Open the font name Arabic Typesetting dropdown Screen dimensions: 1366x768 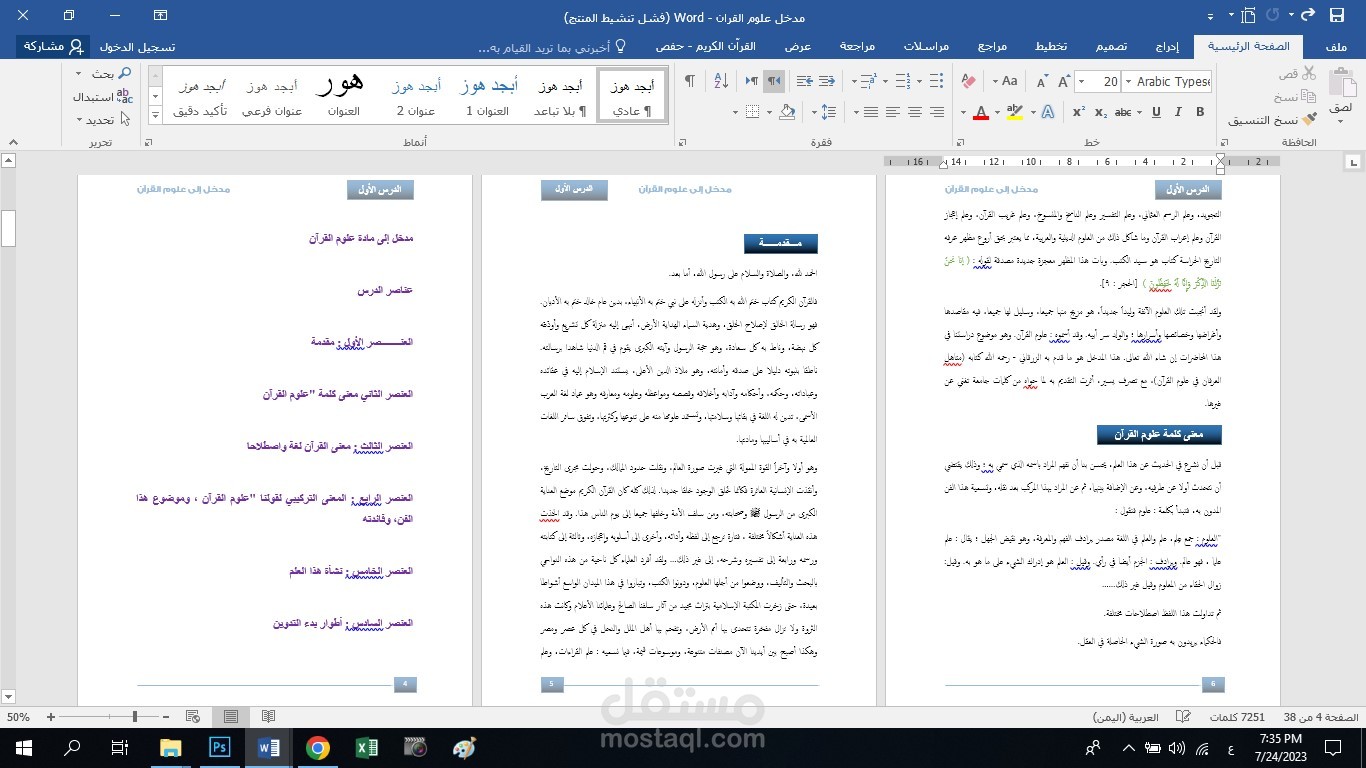(x=1128, y=82)
